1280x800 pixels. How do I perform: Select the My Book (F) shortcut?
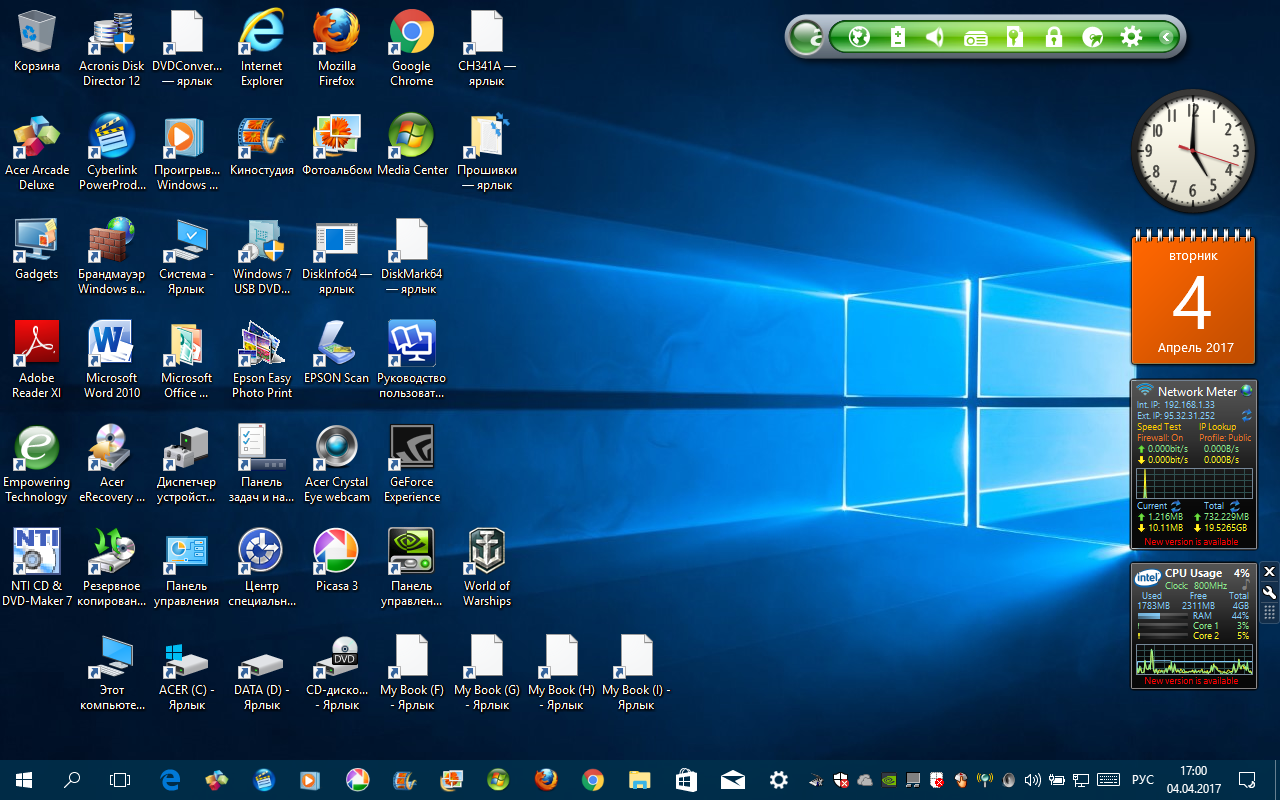[411, 673]
